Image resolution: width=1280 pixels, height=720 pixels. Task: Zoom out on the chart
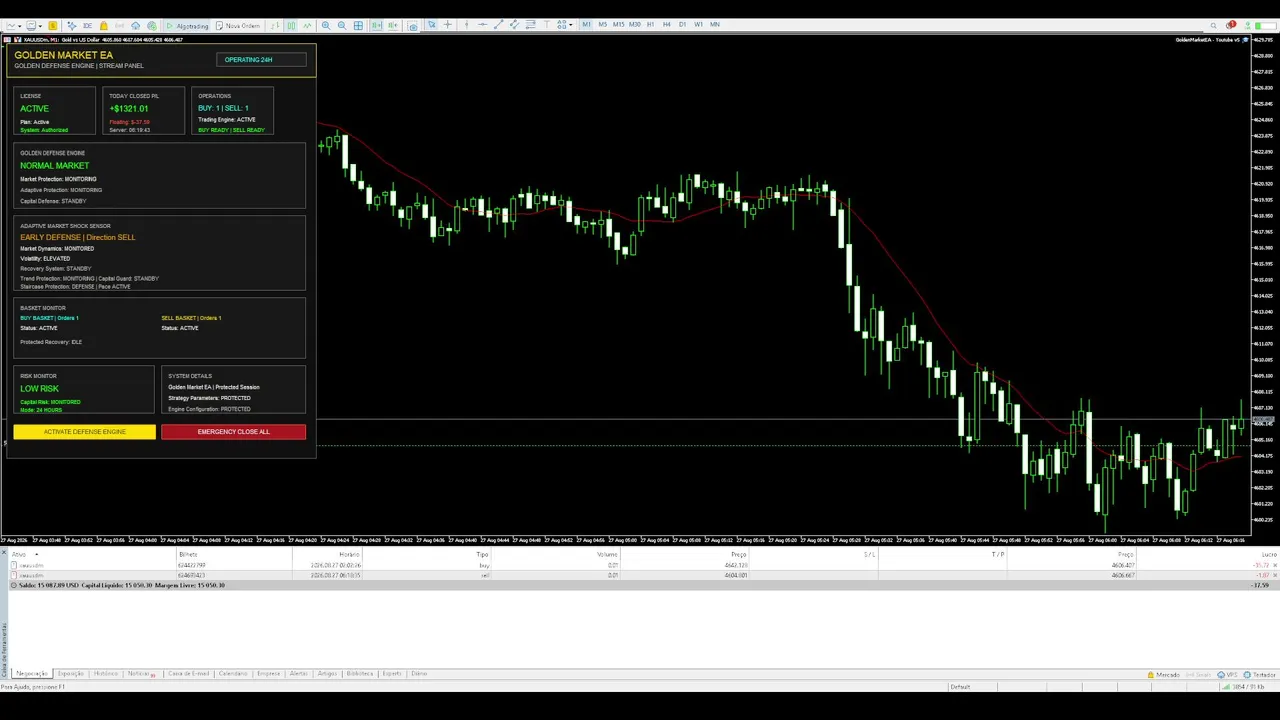342,25
